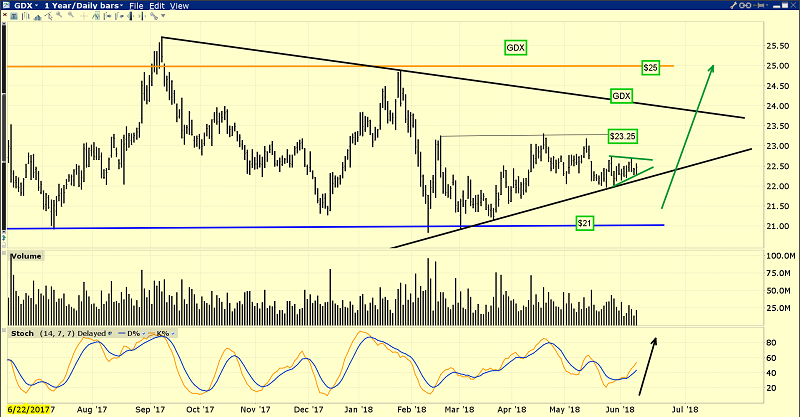
Task: Open the Edit menu
Action: (x=157, y=6)
